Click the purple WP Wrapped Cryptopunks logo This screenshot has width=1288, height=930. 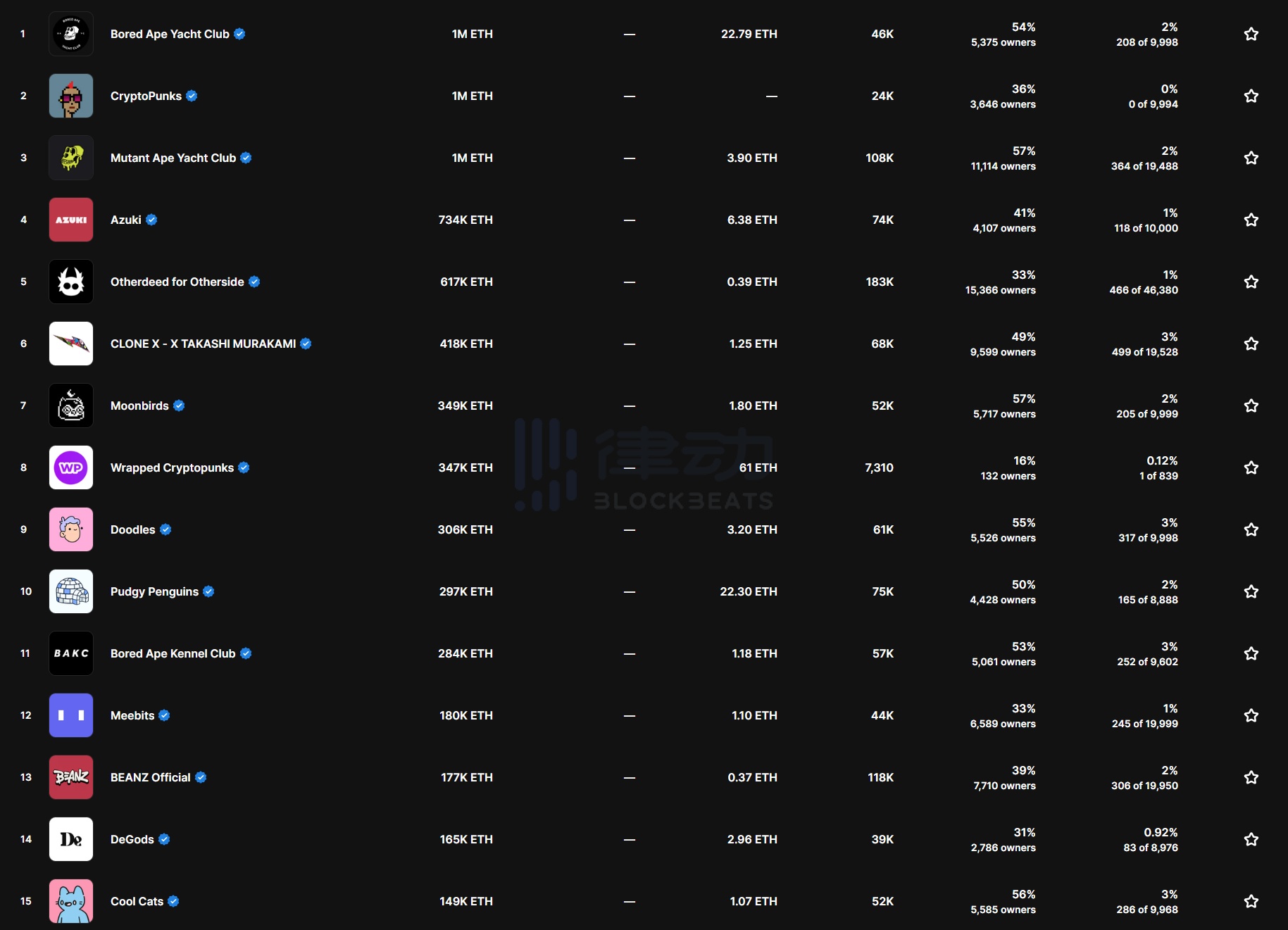(x=71, y=467)
